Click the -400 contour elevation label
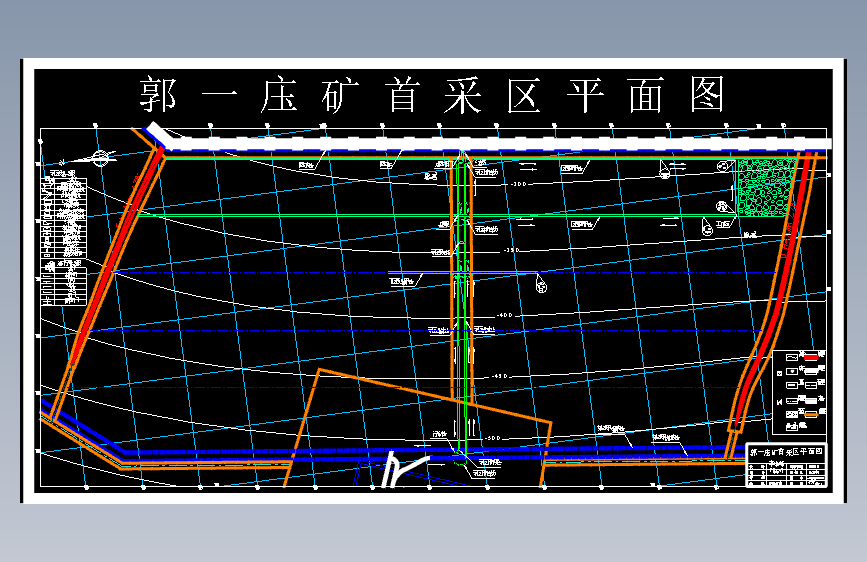The image size is (867, 562). tap(505, 315)
